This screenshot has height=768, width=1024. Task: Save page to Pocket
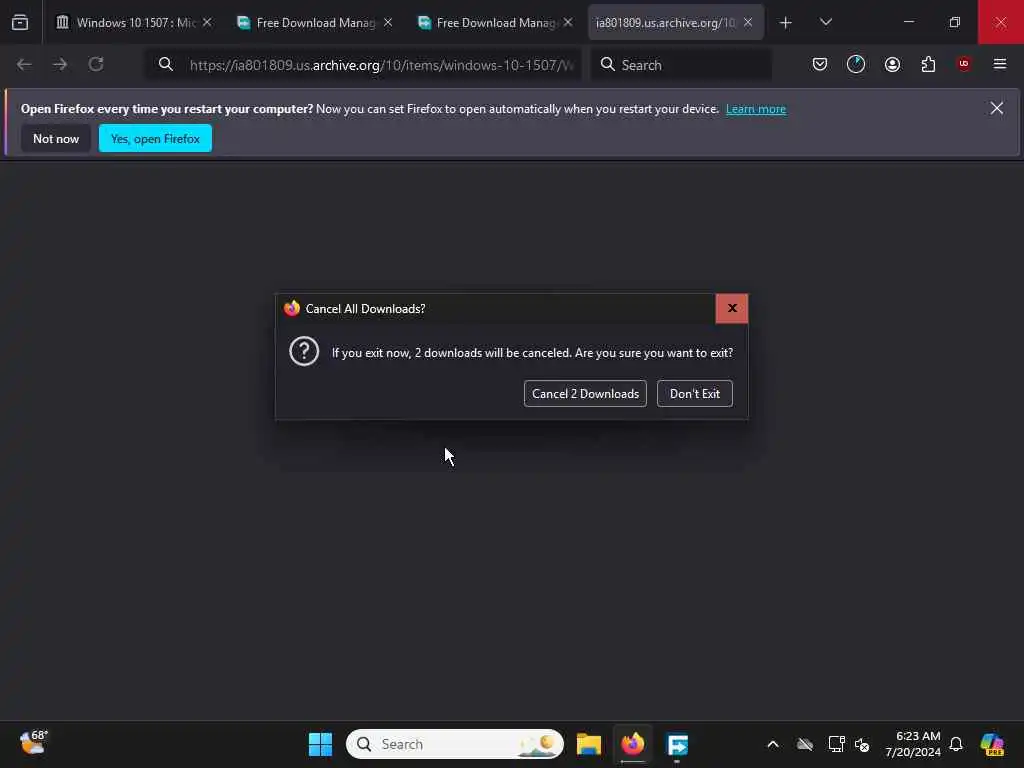coord(820,64)
